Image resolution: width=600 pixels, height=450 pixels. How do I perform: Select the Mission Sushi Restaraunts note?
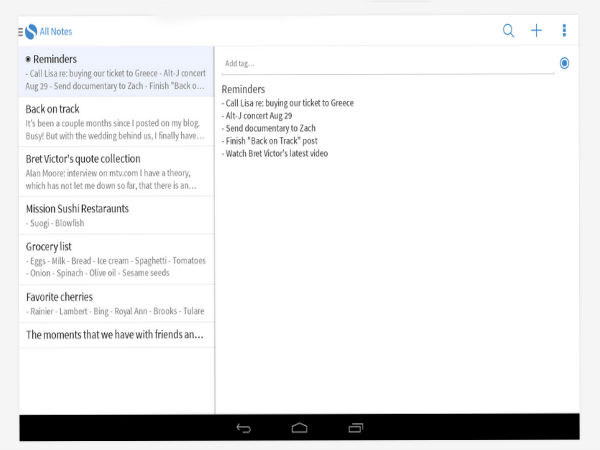[x=116, y=215]
